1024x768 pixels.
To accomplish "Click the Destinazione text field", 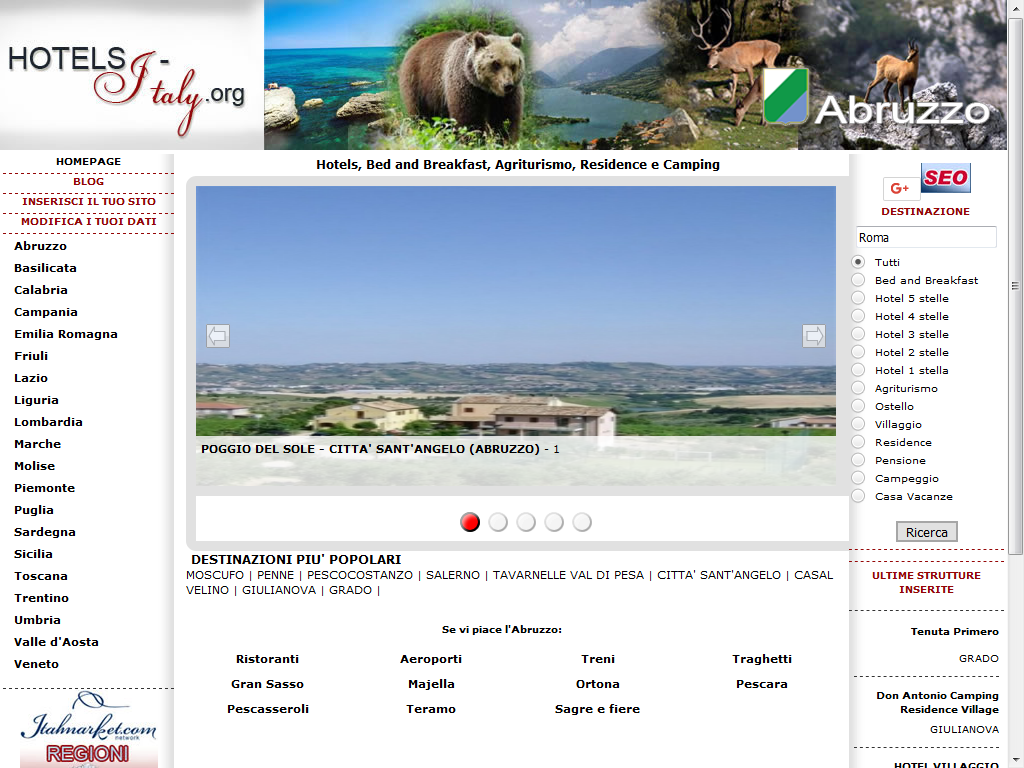I will [x=926, y=237].
